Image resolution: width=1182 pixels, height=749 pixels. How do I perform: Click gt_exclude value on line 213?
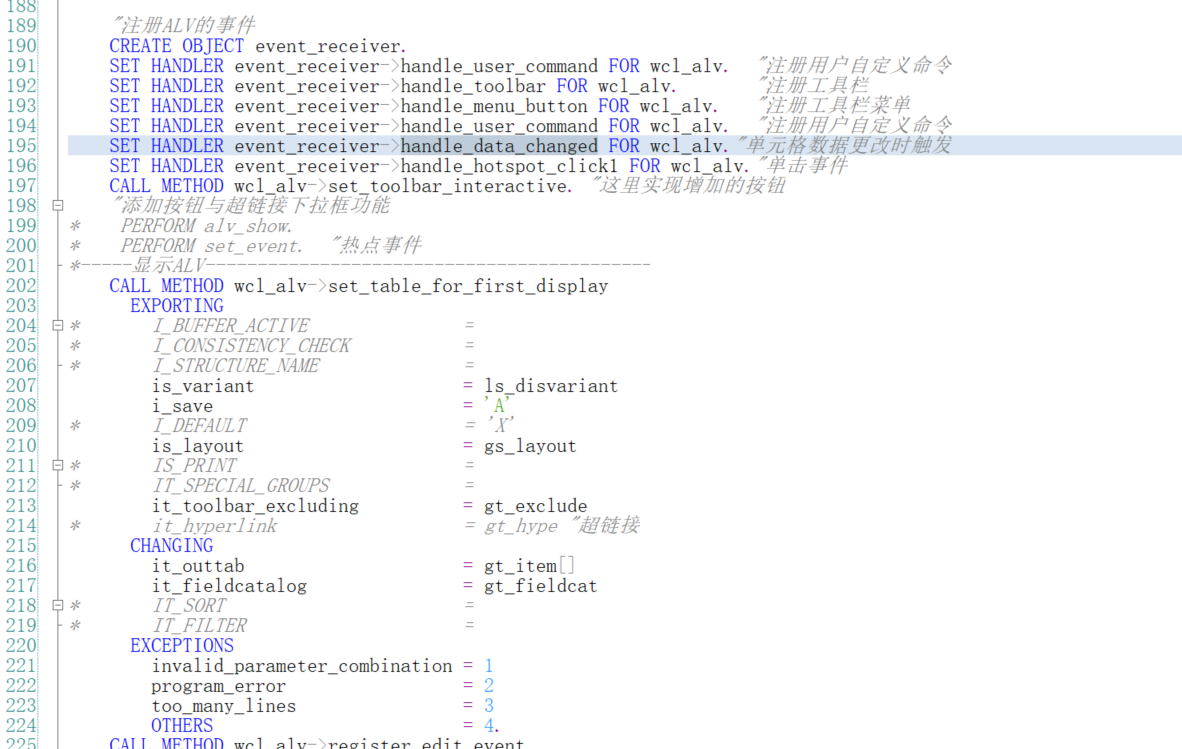tap(535, 506)
